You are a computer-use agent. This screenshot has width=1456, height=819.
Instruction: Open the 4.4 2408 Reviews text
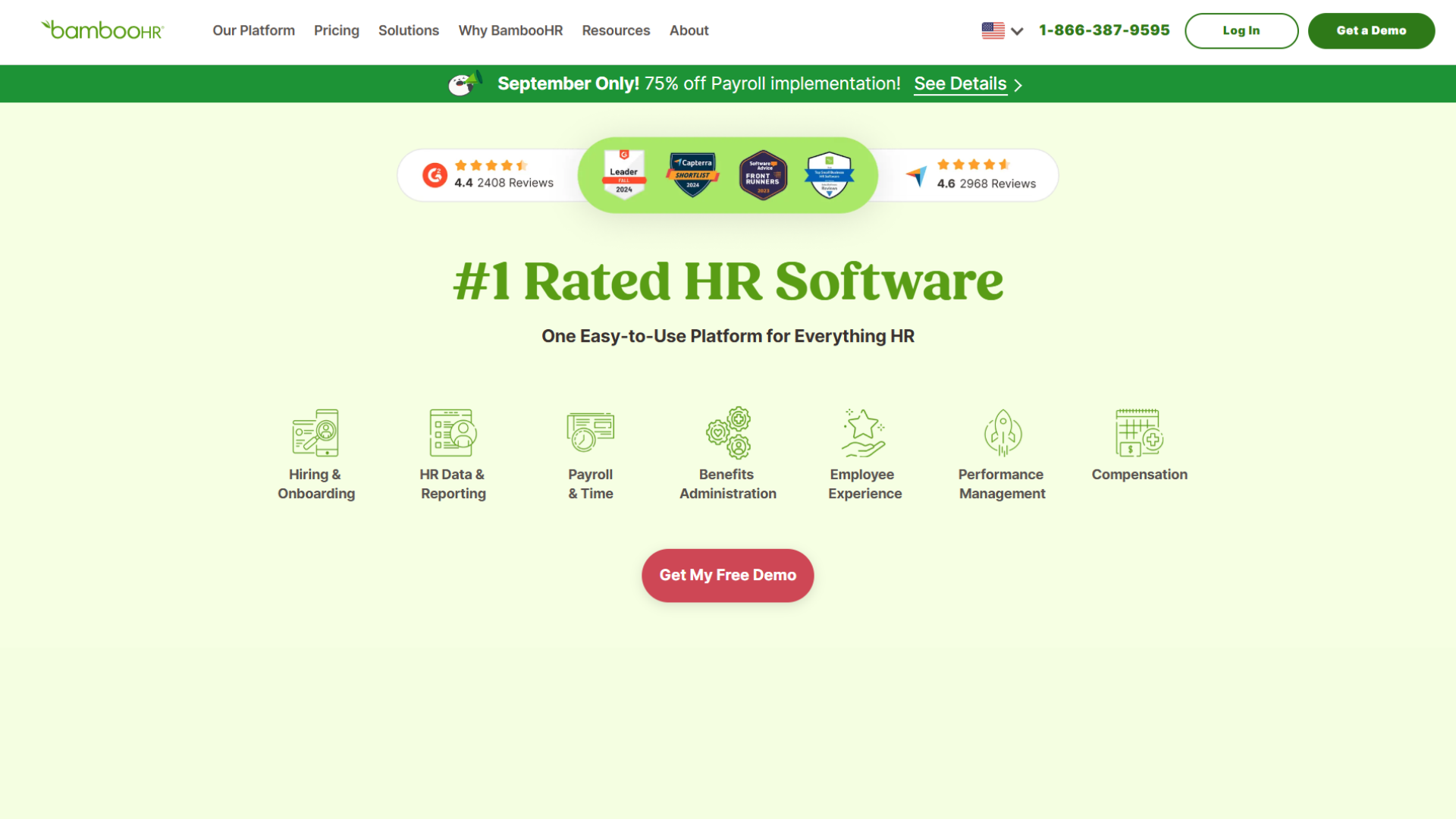[x=504, y=183]
